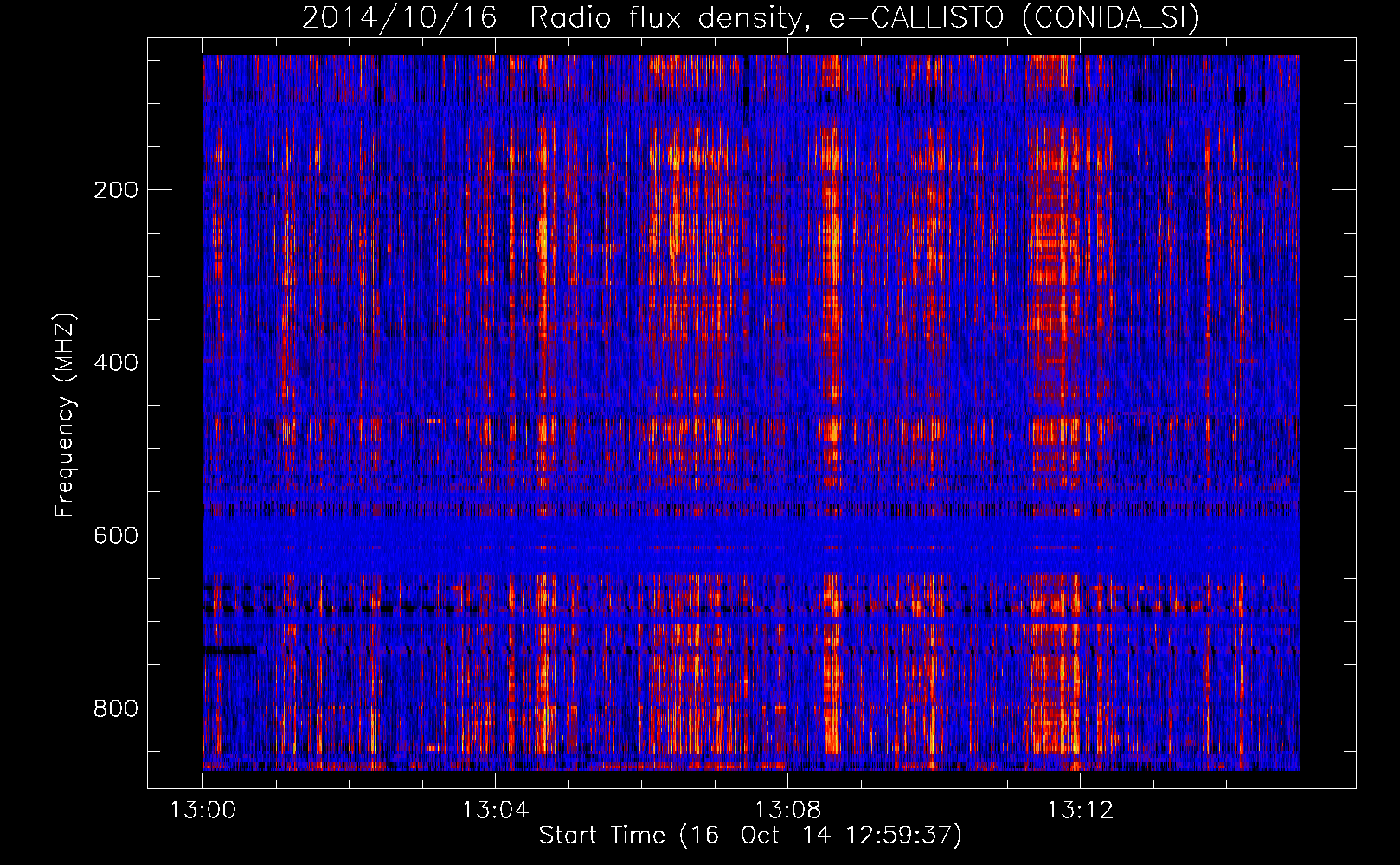The height and width of the screenshot is (865, 1400).
Task: Click the 400 frequency tick label
Action: tap(115, 362)
